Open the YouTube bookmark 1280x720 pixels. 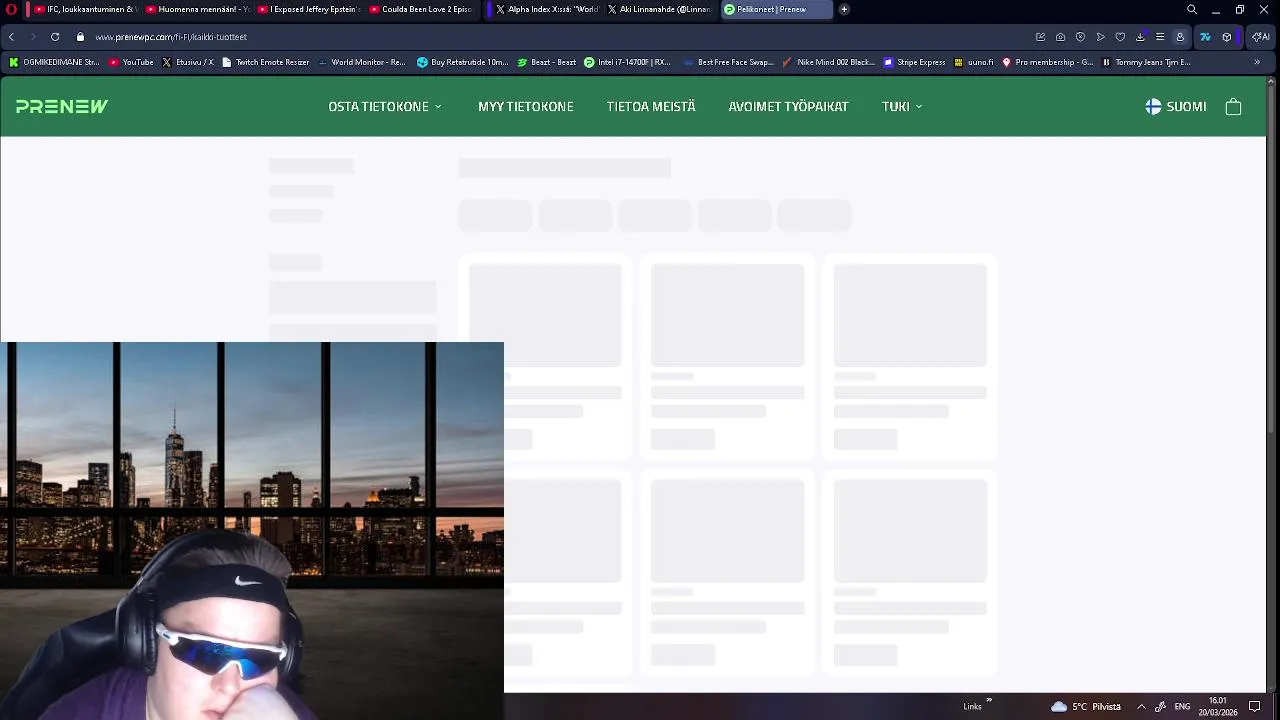[x=131, y=62]
